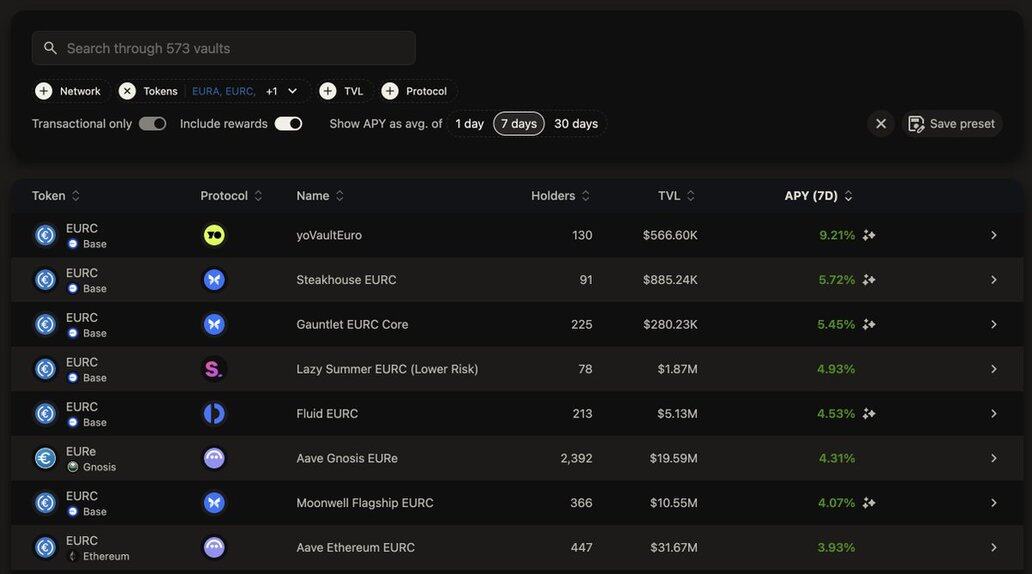Open Lazy Summer EURC (Lower Risk) name
The height and width of the screenshot is (574, 1032).
(x=387, y=369)
